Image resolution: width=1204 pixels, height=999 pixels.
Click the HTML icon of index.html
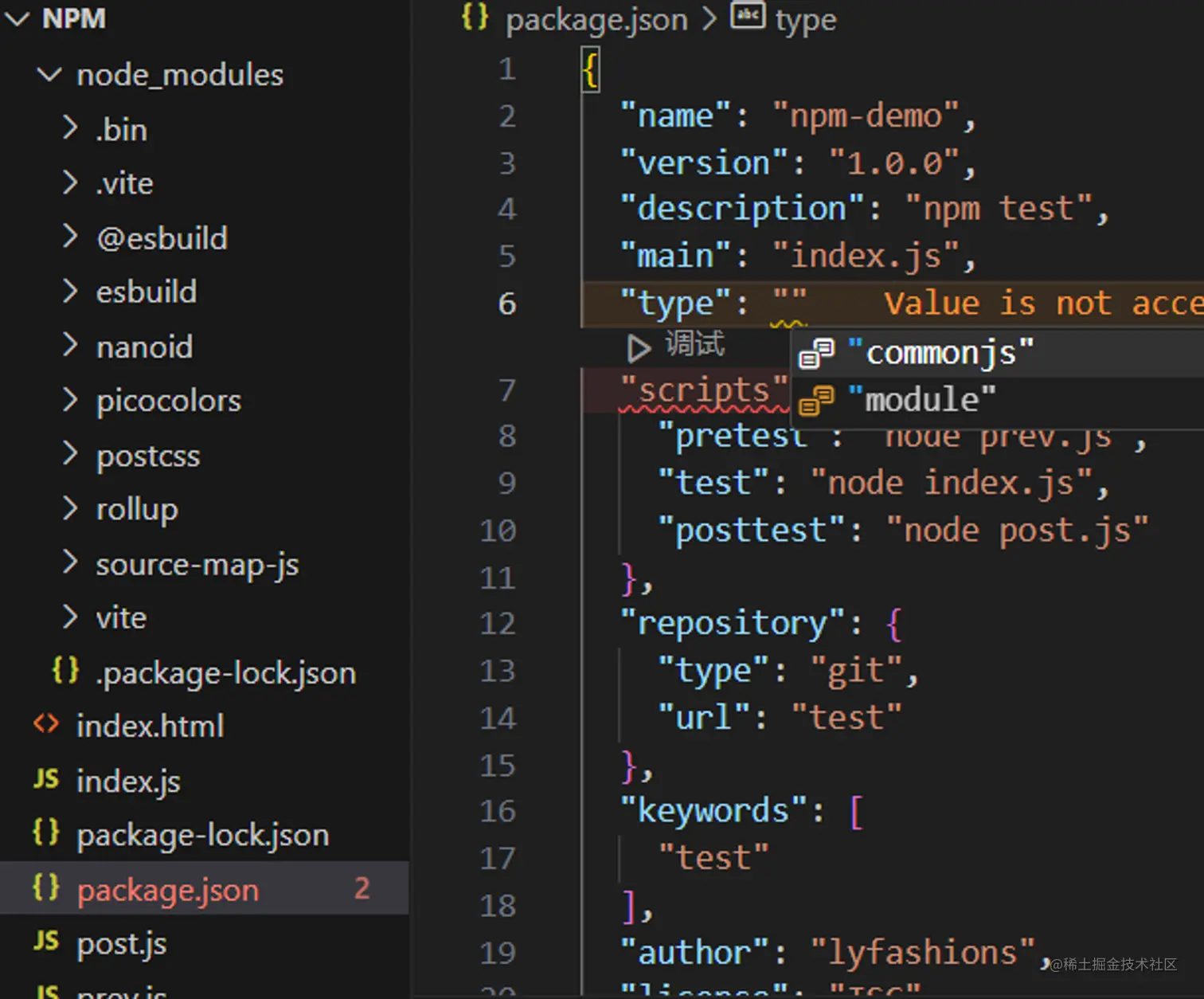[46, 724]
